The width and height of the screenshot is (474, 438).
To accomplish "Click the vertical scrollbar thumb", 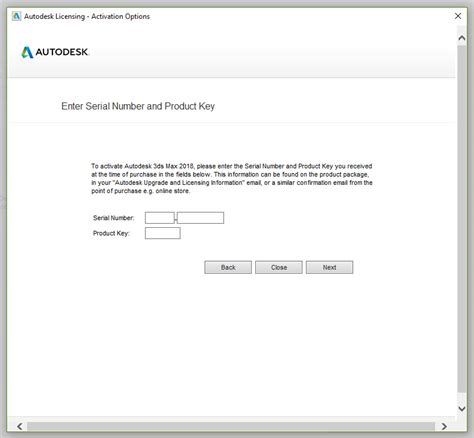I will [462, 219].
